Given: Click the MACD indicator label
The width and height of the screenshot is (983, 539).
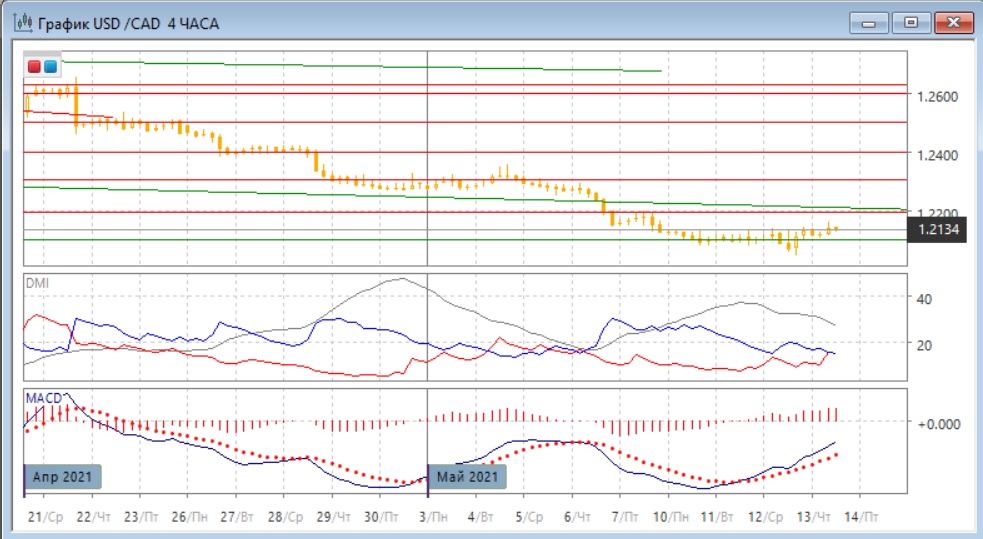Looking at the screenshot, I should (x=44, y=398).
